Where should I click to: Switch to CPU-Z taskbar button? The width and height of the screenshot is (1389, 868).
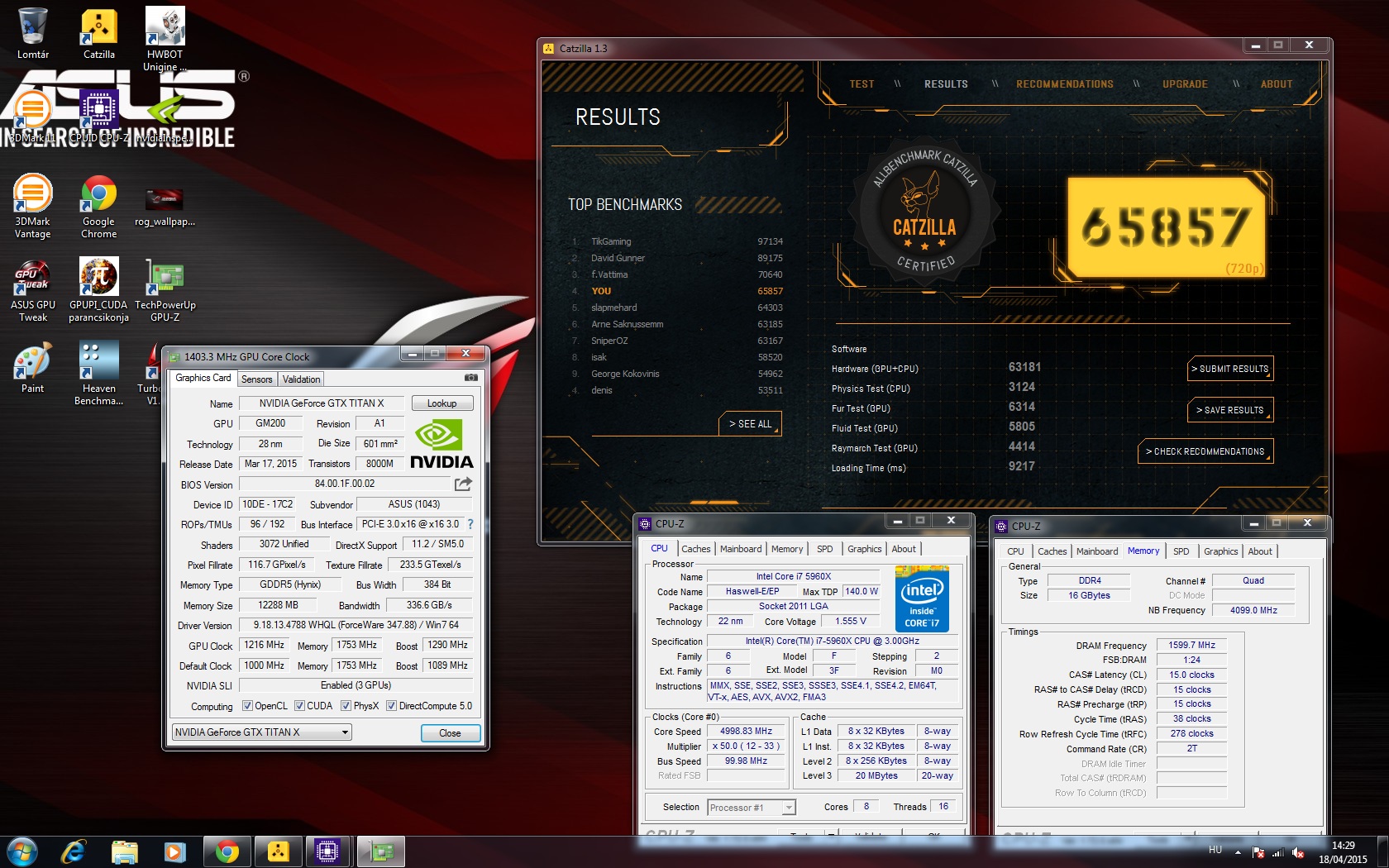tap(328, 851)
